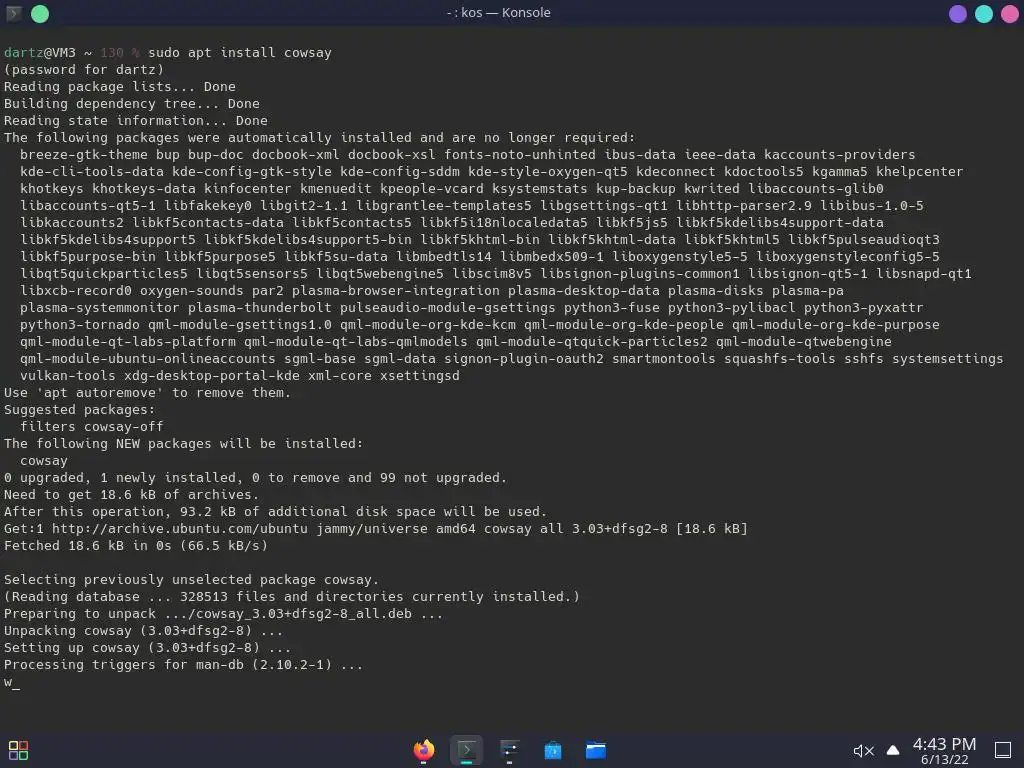The height and width of the screenshot is (768, 1024).
Task: Click the 'Preparing to unpack' line
Action: [223, 613]
